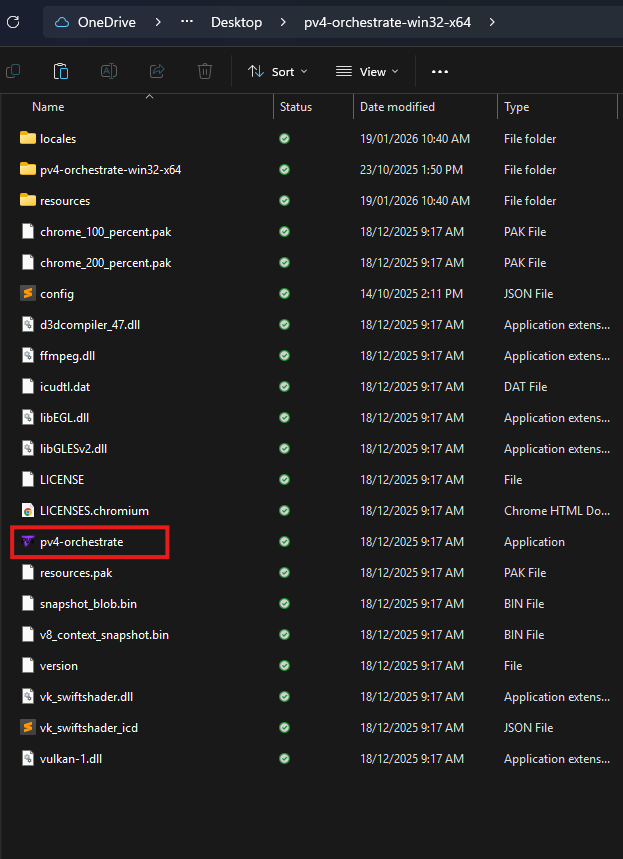Select the resources folder icon
This screenshot has width=623, height=859.
27,201
